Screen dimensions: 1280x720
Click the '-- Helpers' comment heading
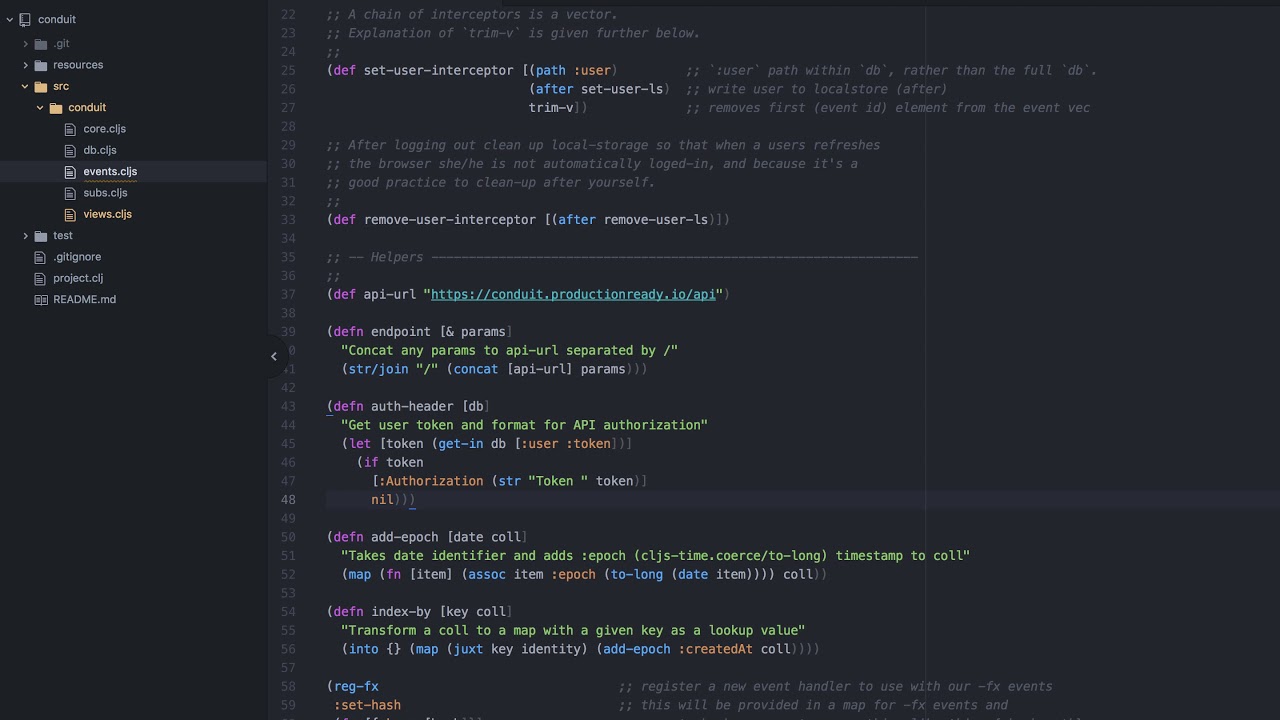pyautogui.click(x=386, y=258)
